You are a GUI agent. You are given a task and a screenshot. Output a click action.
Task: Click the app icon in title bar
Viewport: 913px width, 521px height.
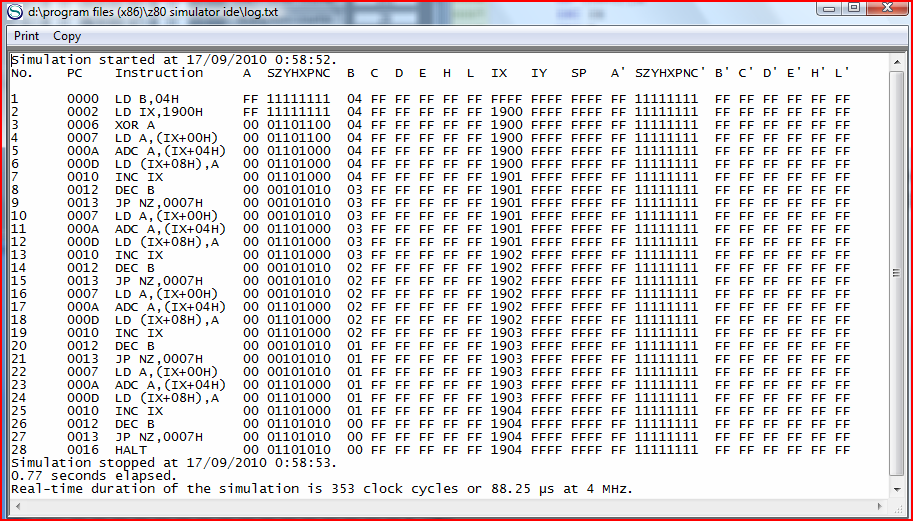(15, 12)
